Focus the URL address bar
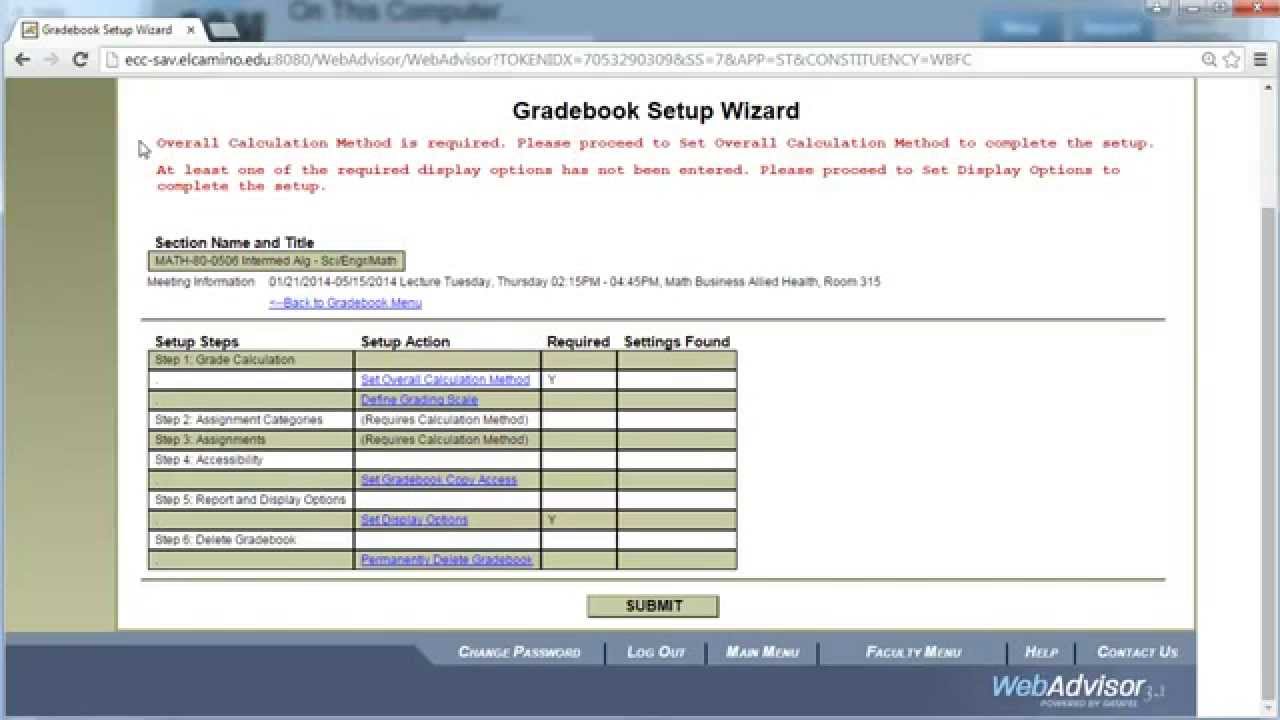1280x720 pixels. point(650,60)
